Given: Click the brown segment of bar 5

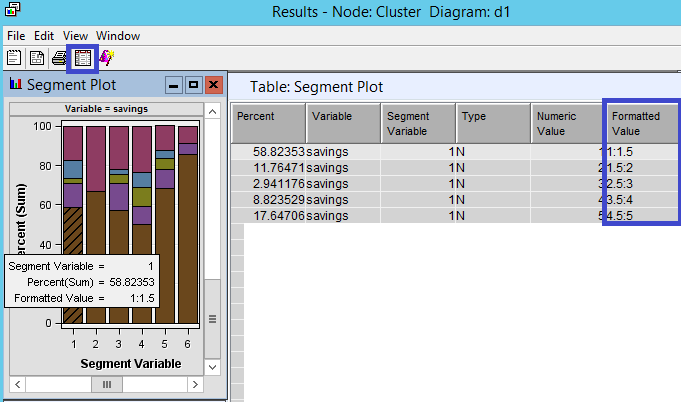Looking at the screenshot, I should (x=165, y=256).
